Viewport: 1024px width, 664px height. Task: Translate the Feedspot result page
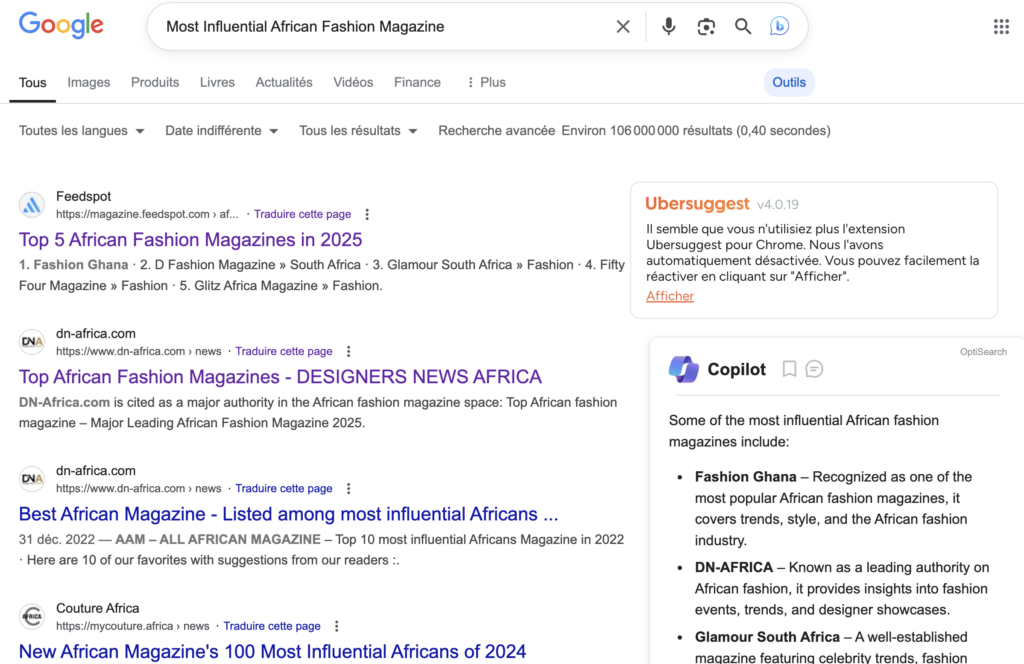click(x=302, y=214)
